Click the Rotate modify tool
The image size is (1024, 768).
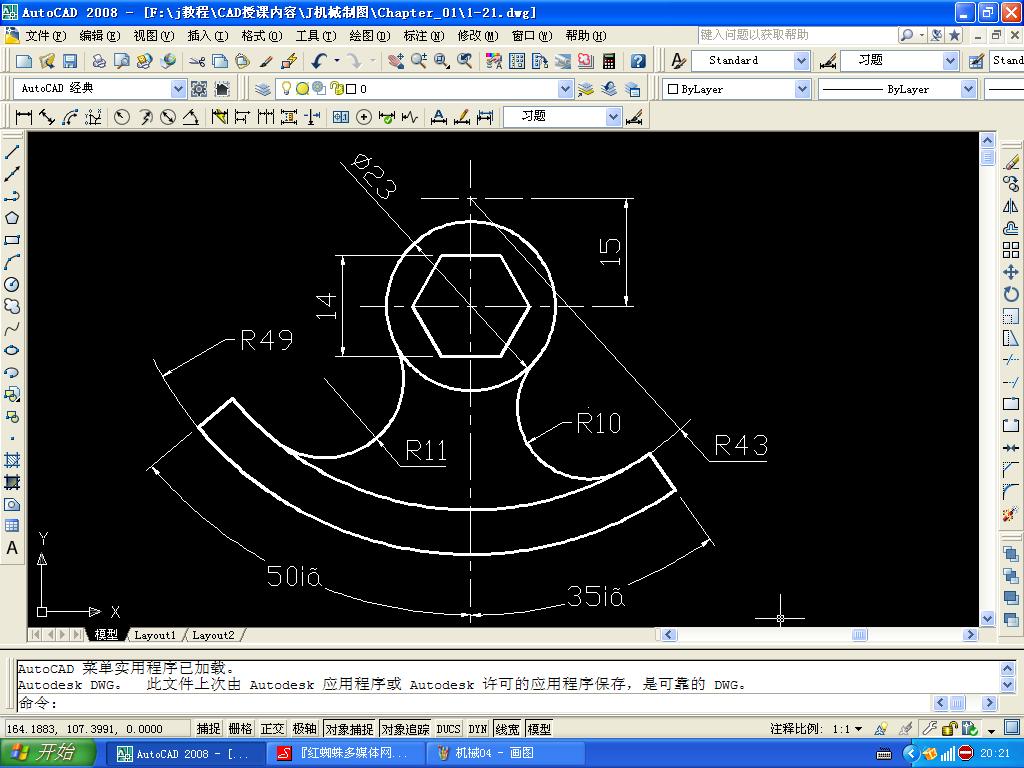[1011, 295]
